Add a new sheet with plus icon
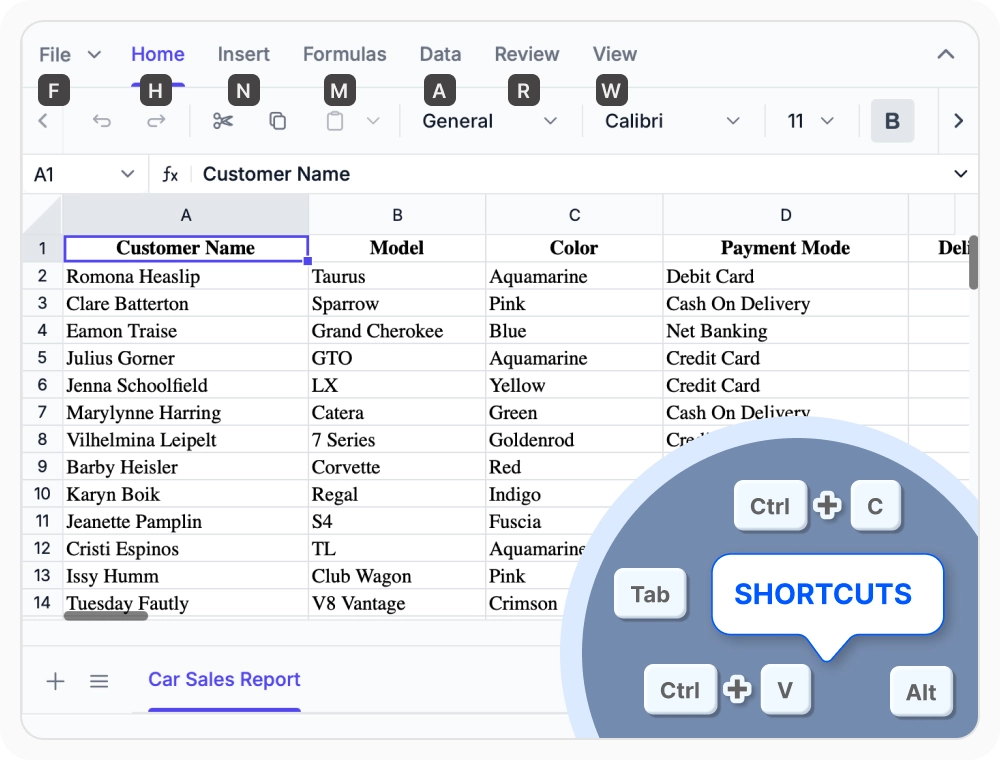This screenshot has width=1000, height=760. pos(55,681)
